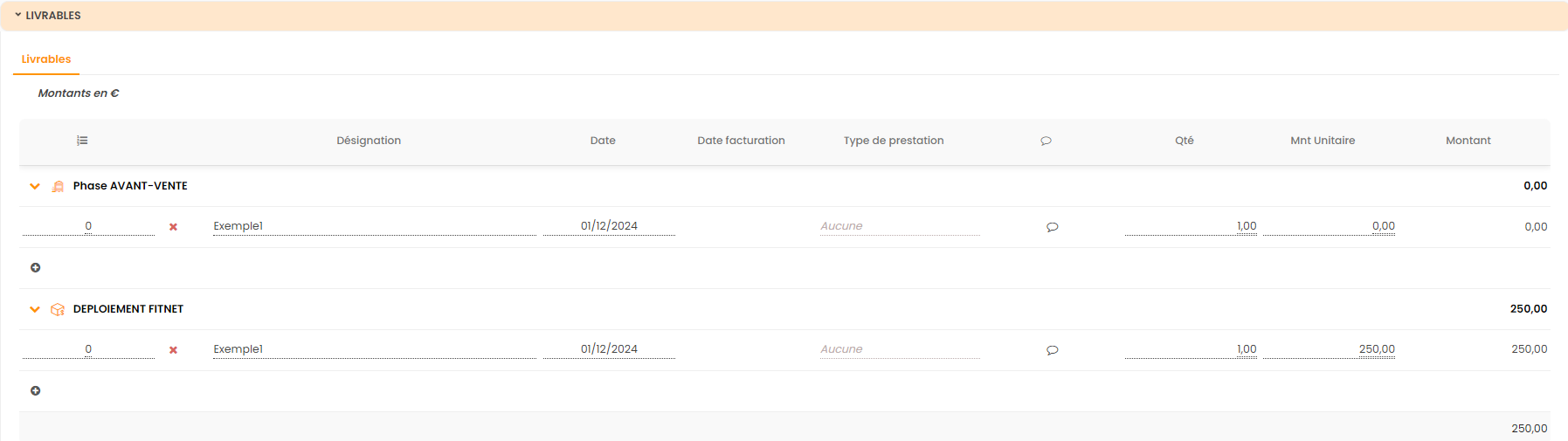Edit designation field in Phase AVANT-VENTE row

click(x=374, y=226)
